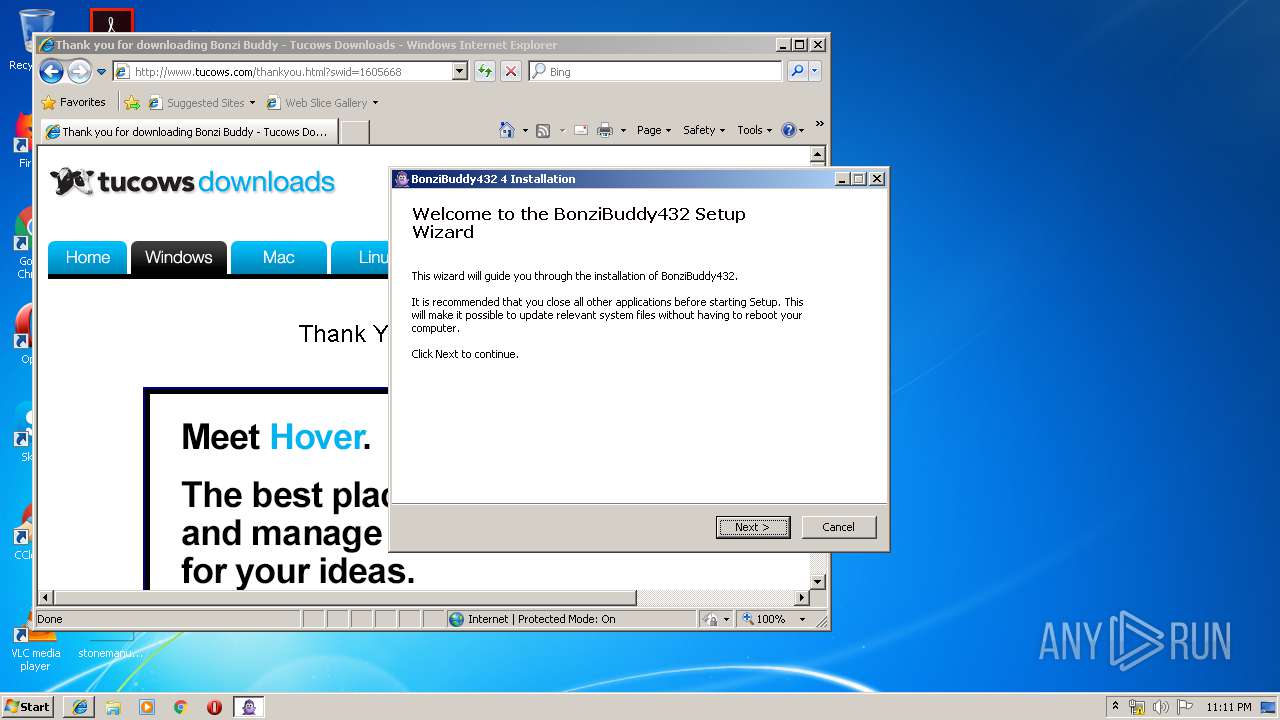Open IE Help question mark menu

point(792,130)
